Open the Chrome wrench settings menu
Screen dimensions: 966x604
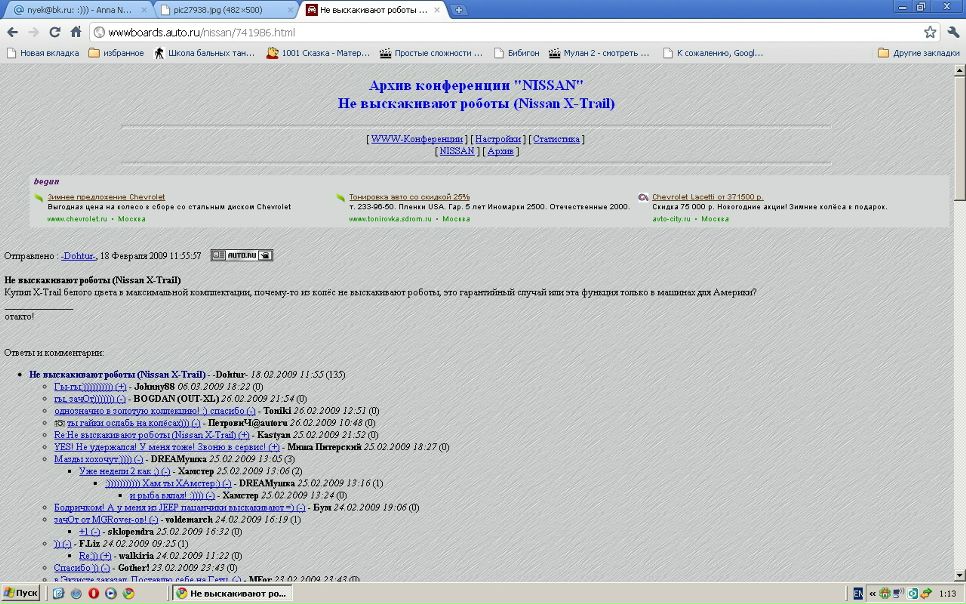953,32
